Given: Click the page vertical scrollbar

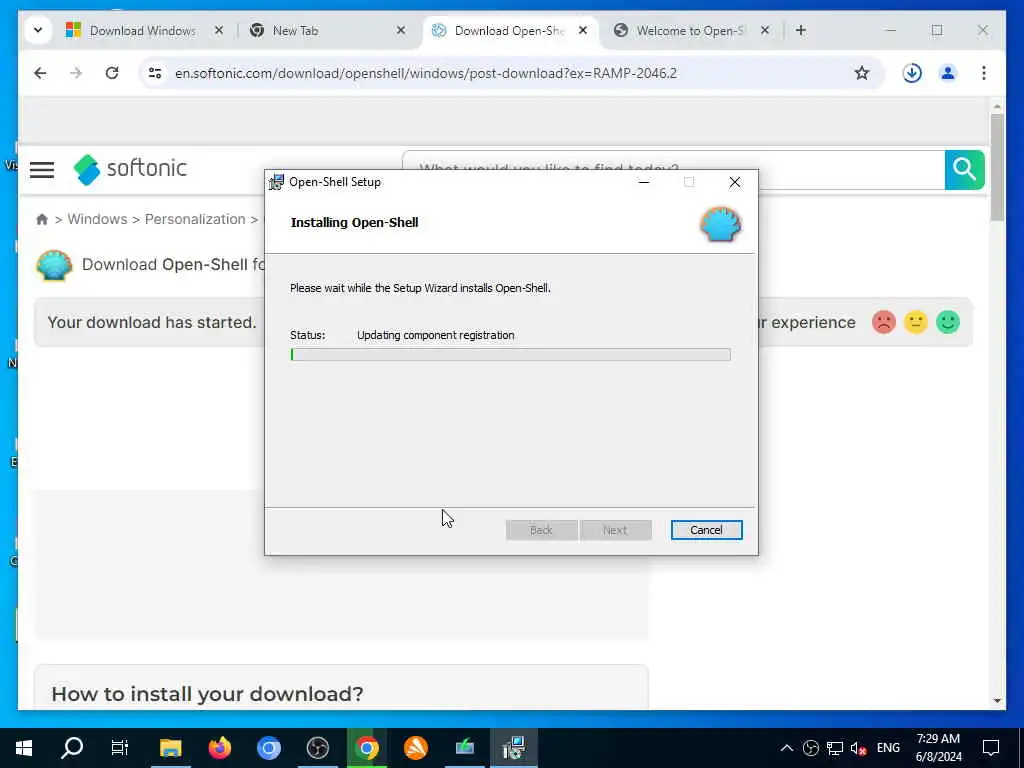Looking at the screenshot, I should pos(997,168).
